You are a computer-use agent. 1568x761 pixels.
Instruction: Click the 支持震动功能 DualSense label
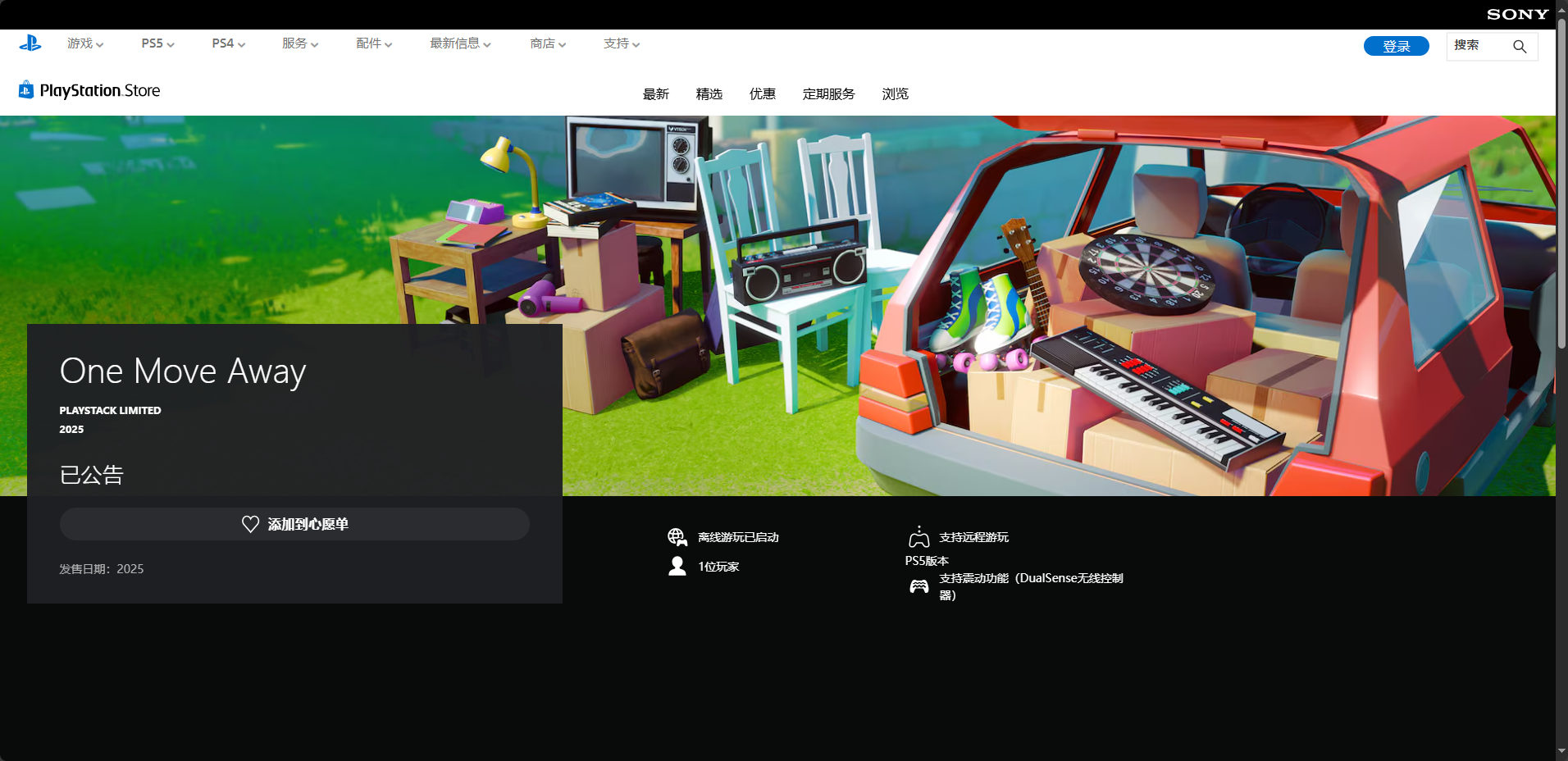(x=1031, y=586)
